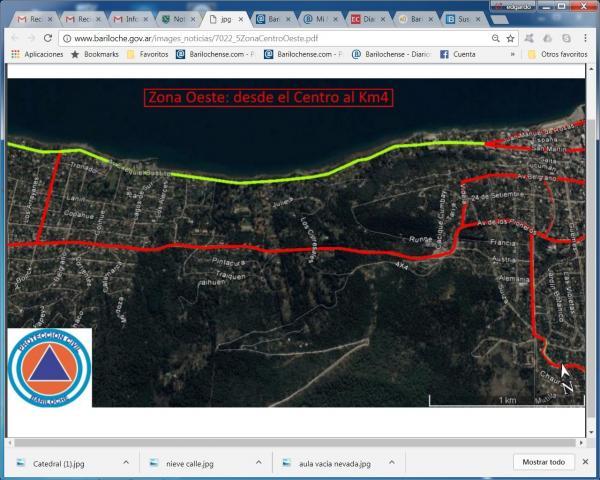Expand hidden bookmarks with the double chevron
600x480 pixels.
point(512,54)
